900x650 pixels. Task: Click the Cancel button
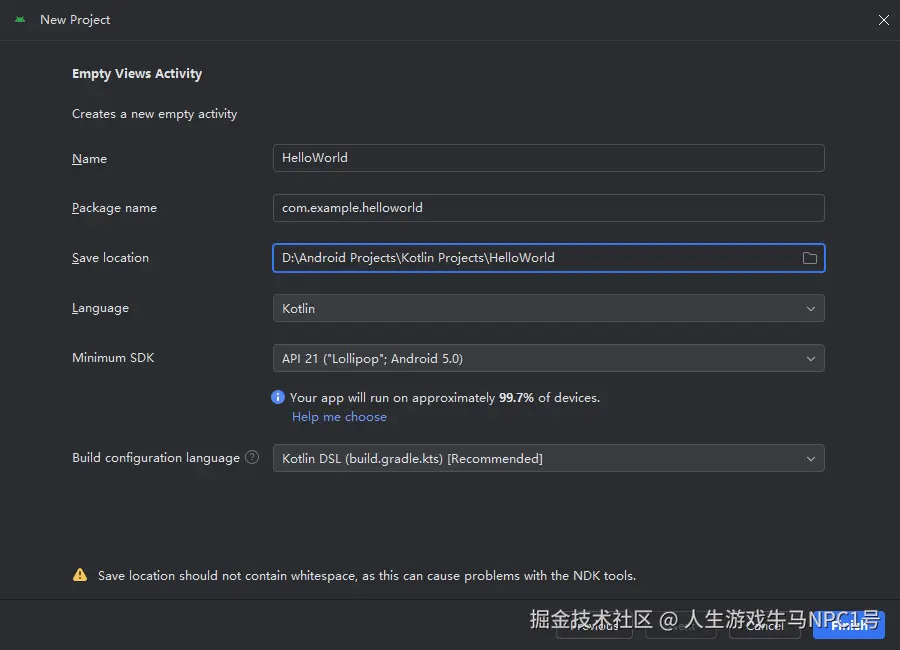pos(765,625)
